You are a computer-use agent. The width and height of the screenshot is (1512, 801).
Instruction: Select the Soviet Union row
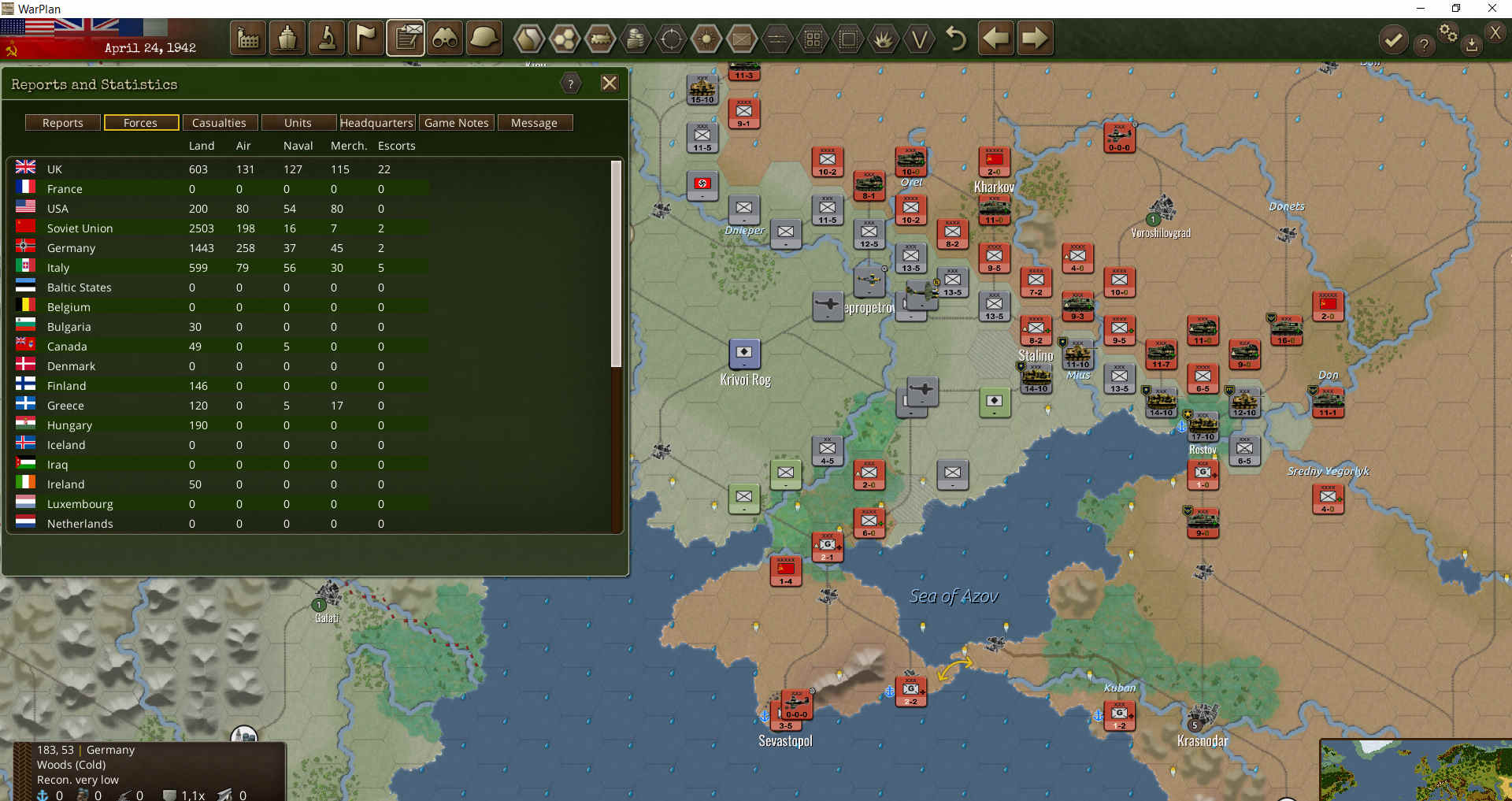(220, 228)
